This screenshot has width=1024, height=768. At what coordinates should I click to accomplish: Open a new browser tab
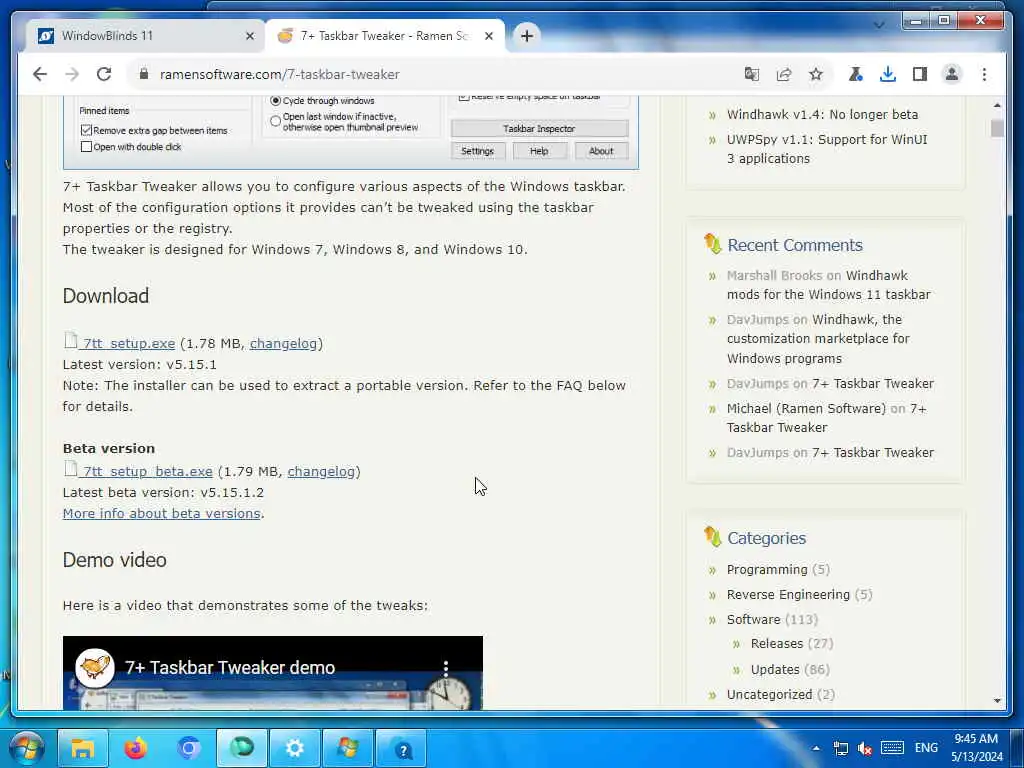(x=527, y=36)
